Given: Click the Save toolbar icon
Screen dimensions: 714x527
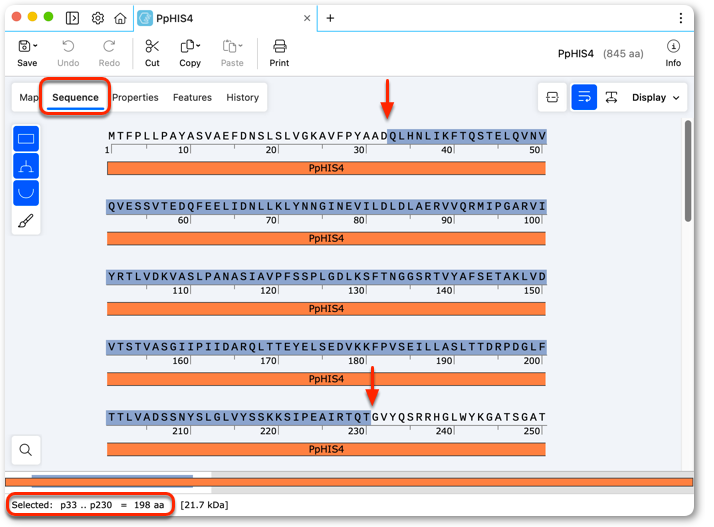Looking at the screenshot, I should pos(24,46).
